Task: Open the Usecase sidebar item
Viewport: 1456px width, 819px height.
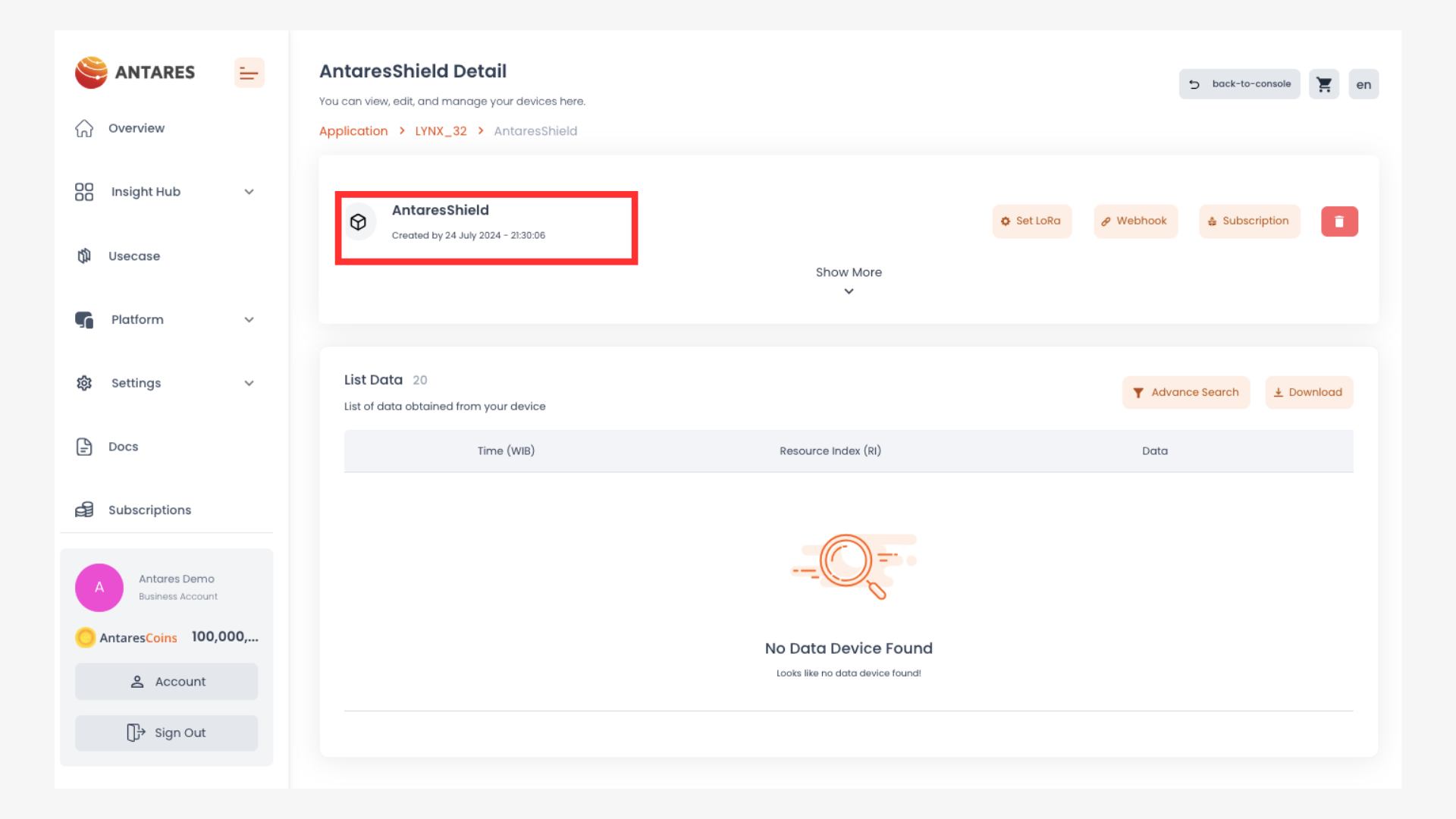Action: (x=134, y=256)
